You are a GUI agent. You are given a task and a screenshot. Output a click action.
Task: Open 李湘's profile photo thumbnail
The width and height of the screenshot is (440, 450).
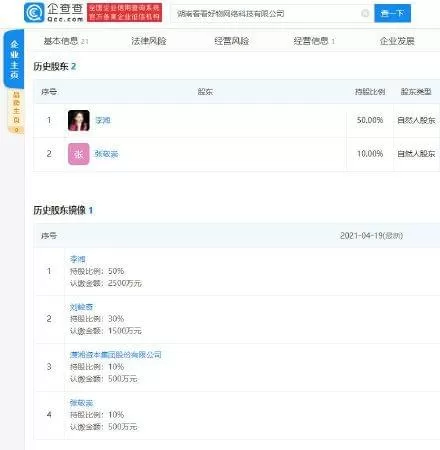tap(79, 120)
